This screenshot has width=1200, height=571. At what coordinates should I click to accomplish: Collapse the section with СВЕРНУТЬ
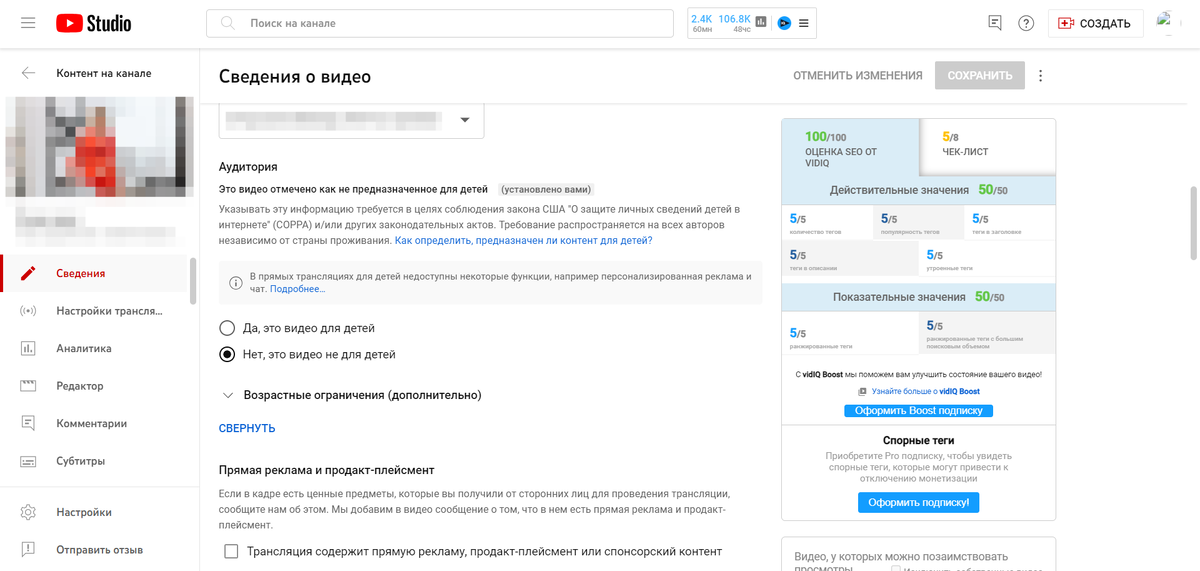pyautogui.click(x=247, y=428)
